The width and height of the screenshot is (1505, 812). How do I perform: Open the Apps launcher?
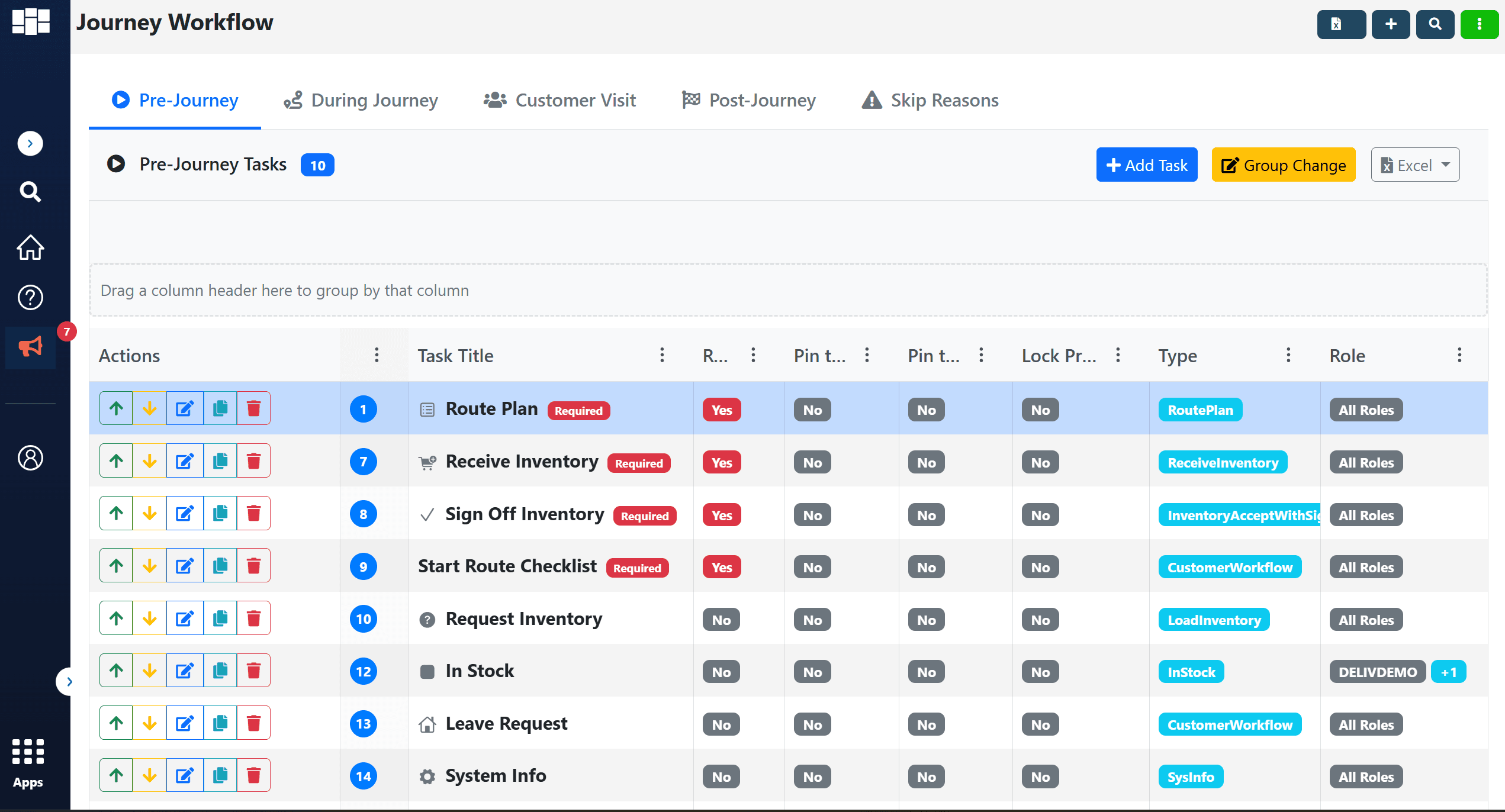[x=28, y=763]
